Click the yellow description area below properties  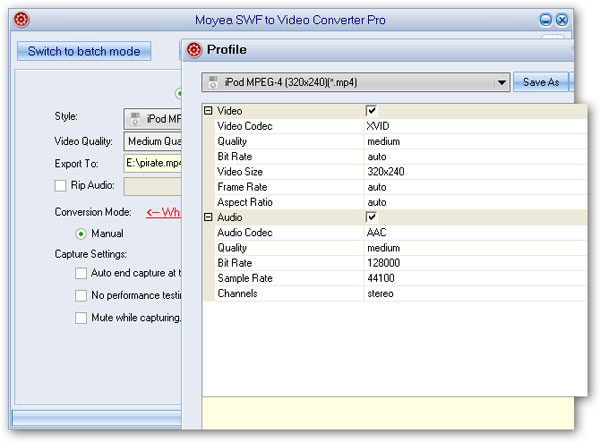[388, 413]
